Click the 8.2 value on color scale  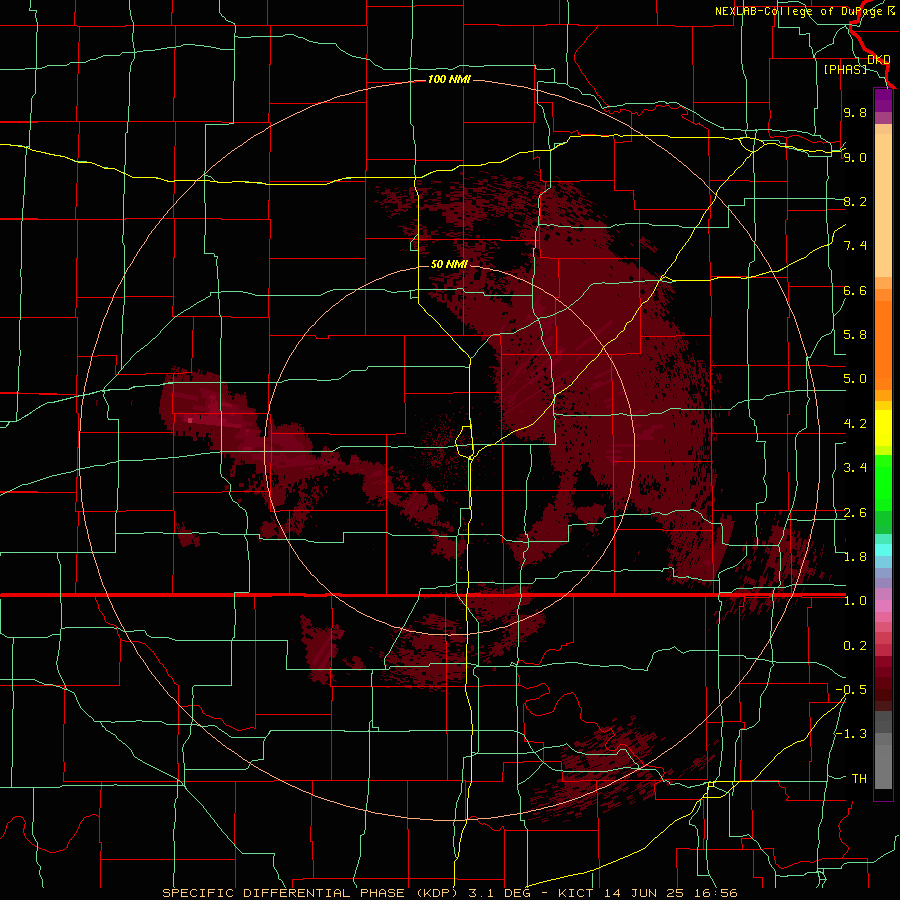coord(855,201)
